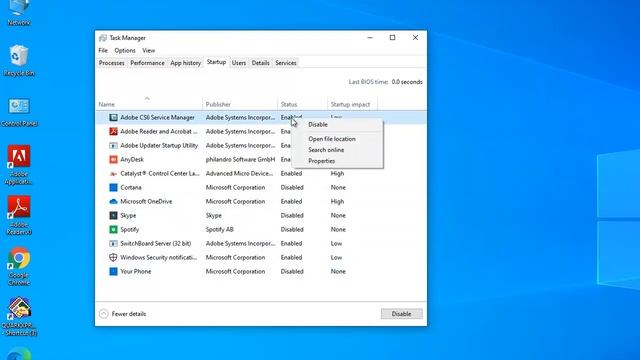Select the Spotify AB publisher cell
This screenshot has width=640, height=360.
[x=220, y=229]
